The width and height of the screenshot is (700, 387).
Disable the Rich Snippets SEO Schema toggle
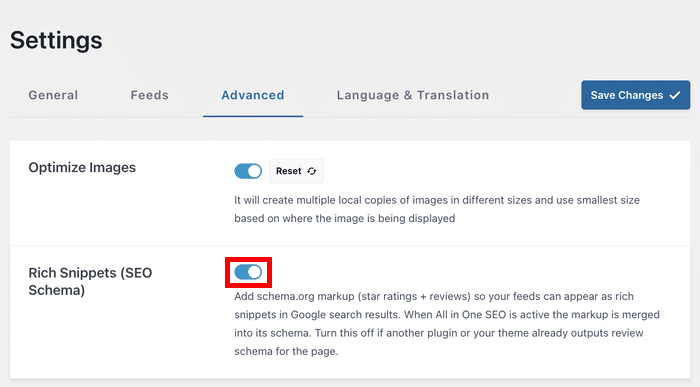pyautogui.click(x=248, y=272)
